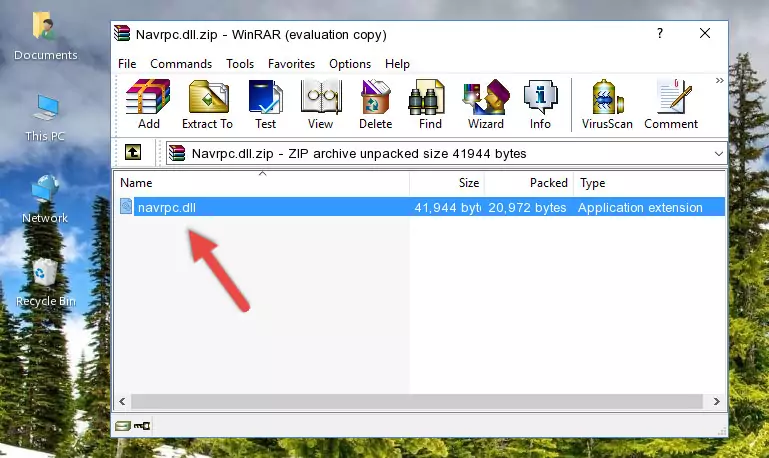Select the Documents desktop icon
The height and width of the screenshot is (458, 769).
point(45,37)
